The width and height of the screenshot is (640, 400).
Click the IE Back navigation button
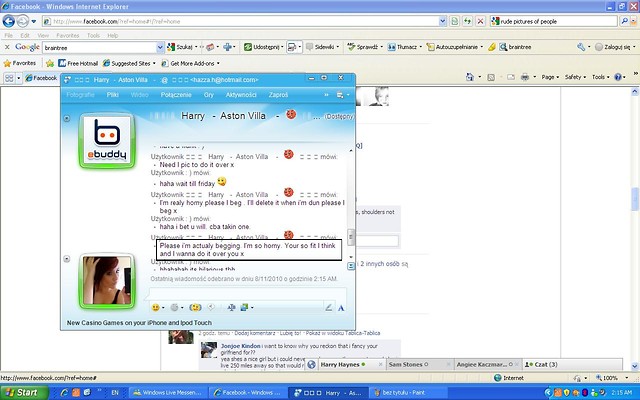coord(9,21)
